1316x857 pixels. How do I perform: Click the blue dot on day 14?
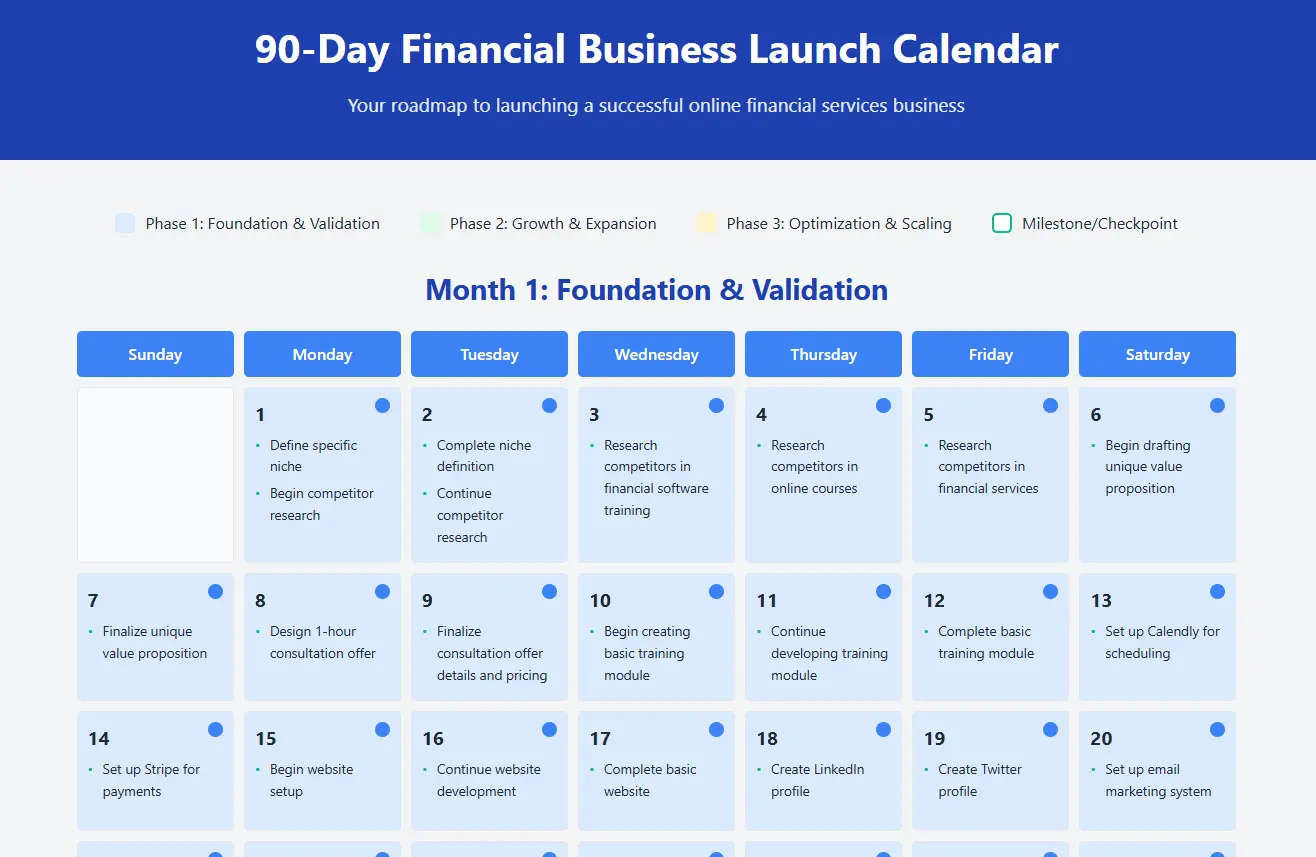point(215,729)
